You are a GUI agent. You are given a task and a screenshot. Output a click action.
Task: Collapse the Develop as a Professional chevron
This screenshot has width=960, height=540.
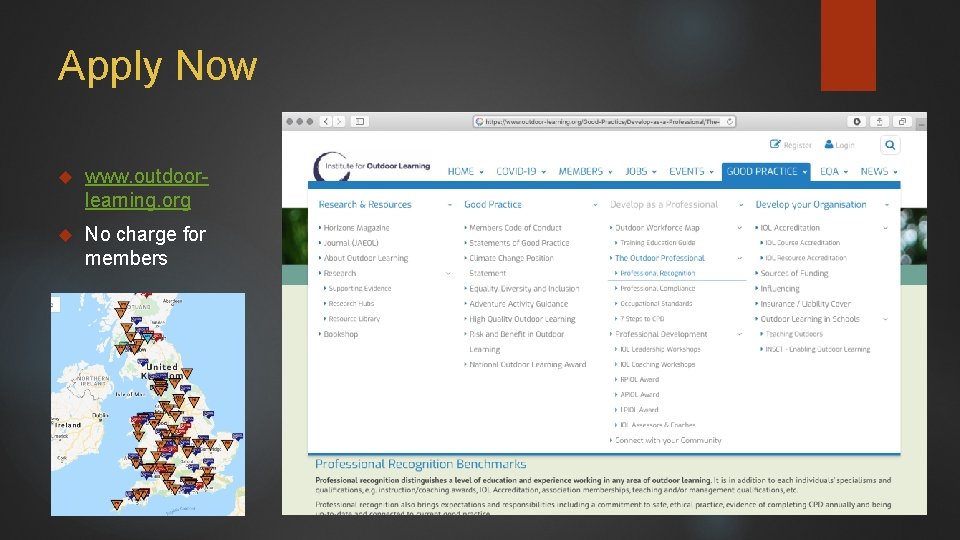coord(741,205)
